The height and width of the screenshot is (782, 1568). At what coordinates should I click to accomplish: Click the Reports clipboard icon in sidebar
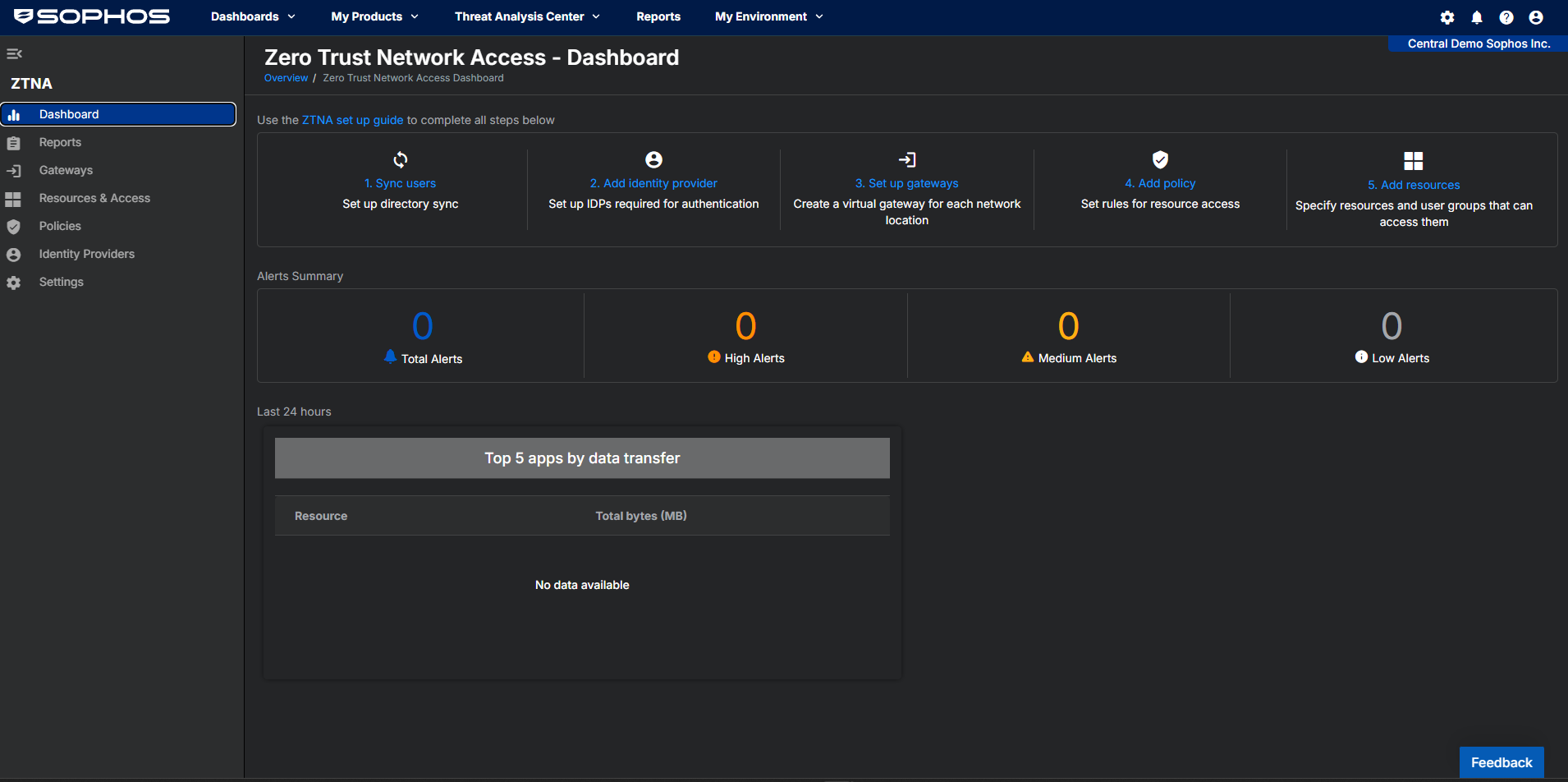tap(14, 143)
